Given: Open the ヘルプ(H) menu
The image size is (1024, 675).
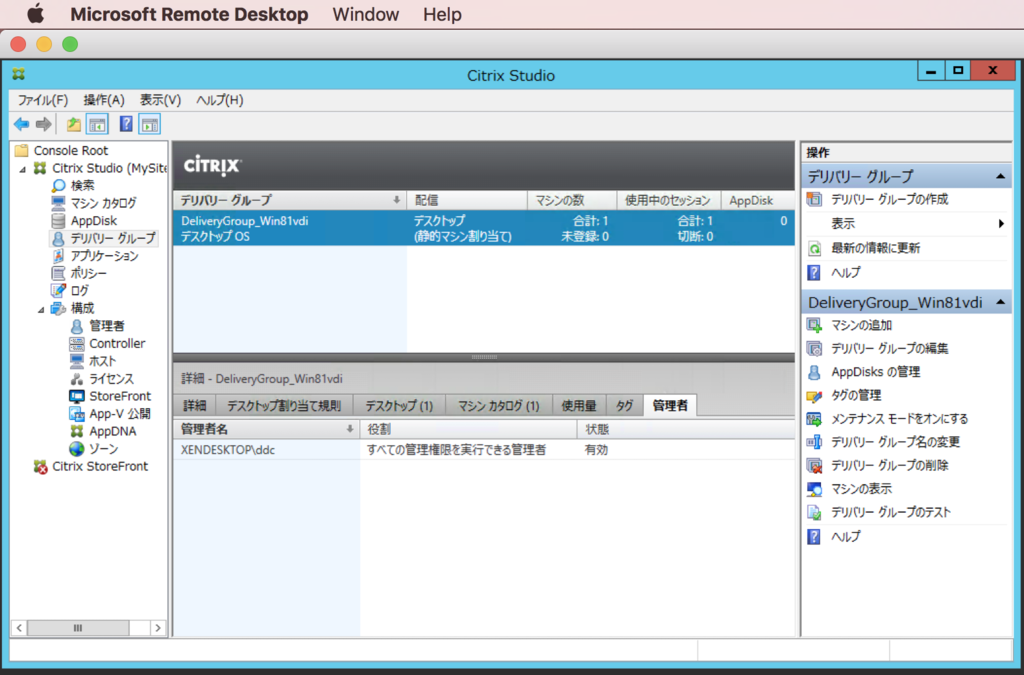Looking at the screenshot, I should point(219,100).
